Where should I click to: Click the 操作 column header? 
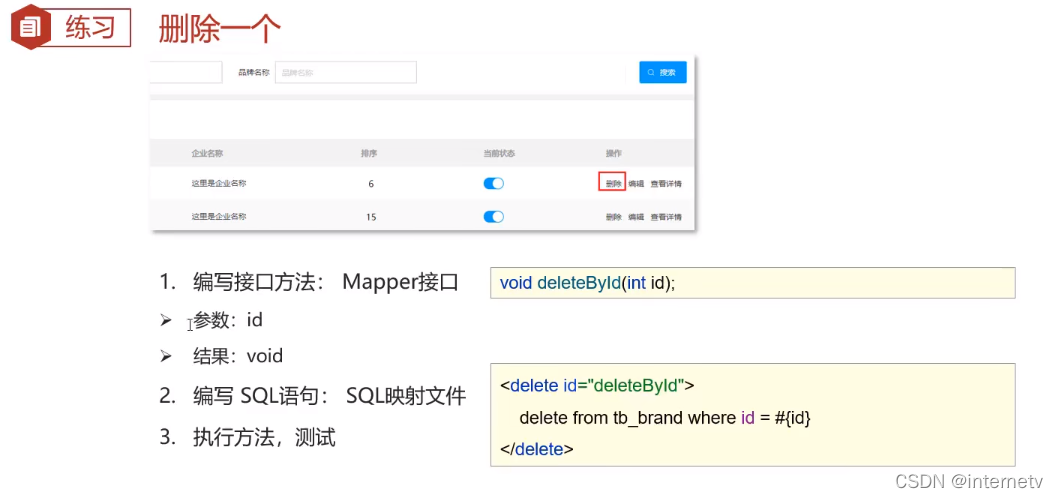pyautogui.click(x=613, y=153)
